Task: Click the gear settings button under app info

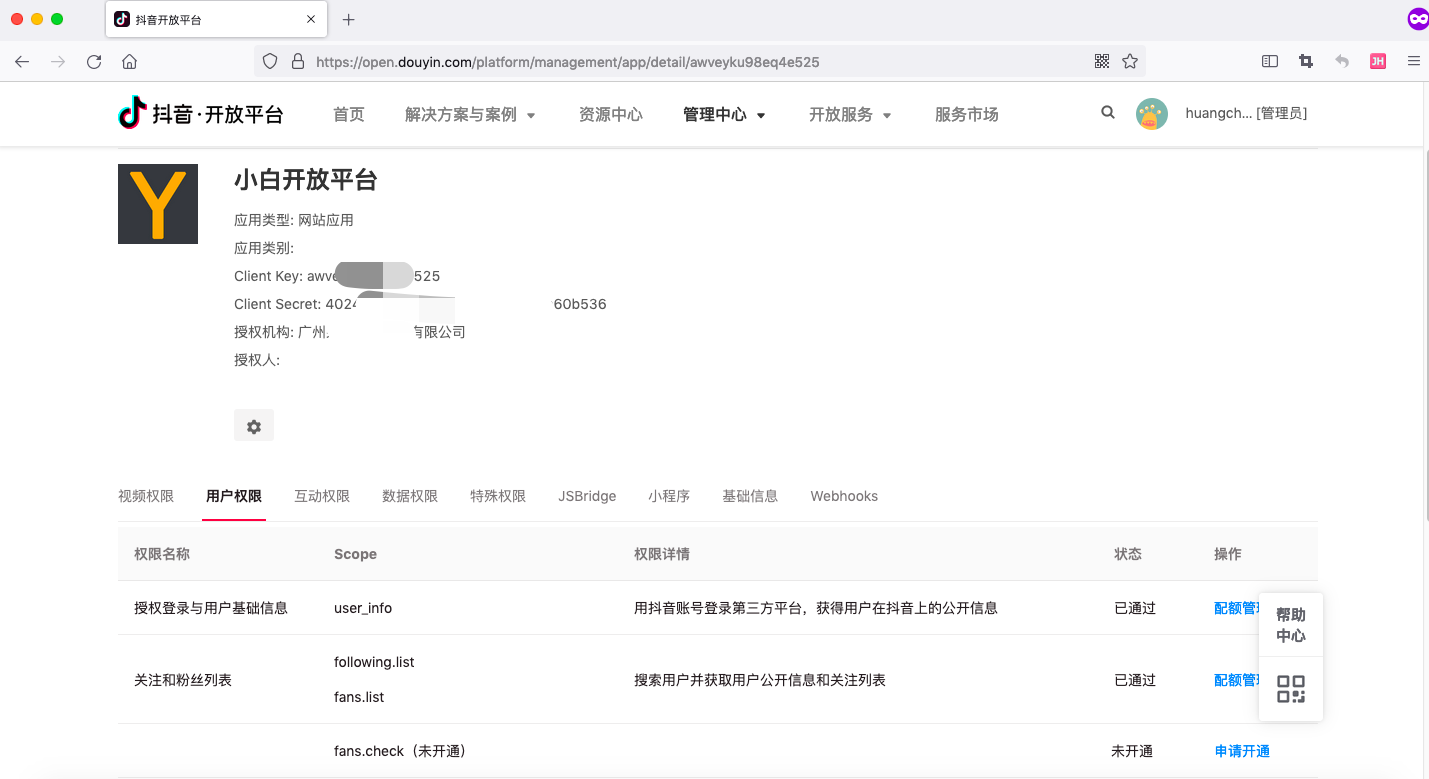Action: (x=254, y=426)
